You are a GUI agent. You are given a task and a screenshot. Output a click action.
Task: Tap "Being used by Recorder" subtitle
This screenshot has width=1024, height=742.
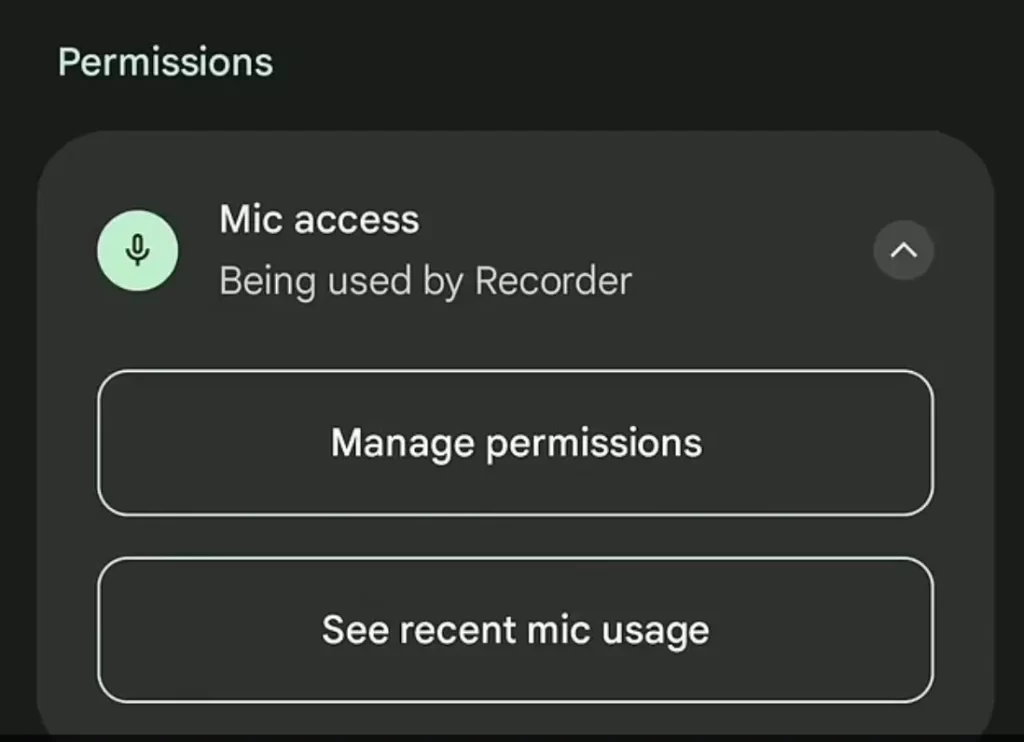[x=426, y=282]
